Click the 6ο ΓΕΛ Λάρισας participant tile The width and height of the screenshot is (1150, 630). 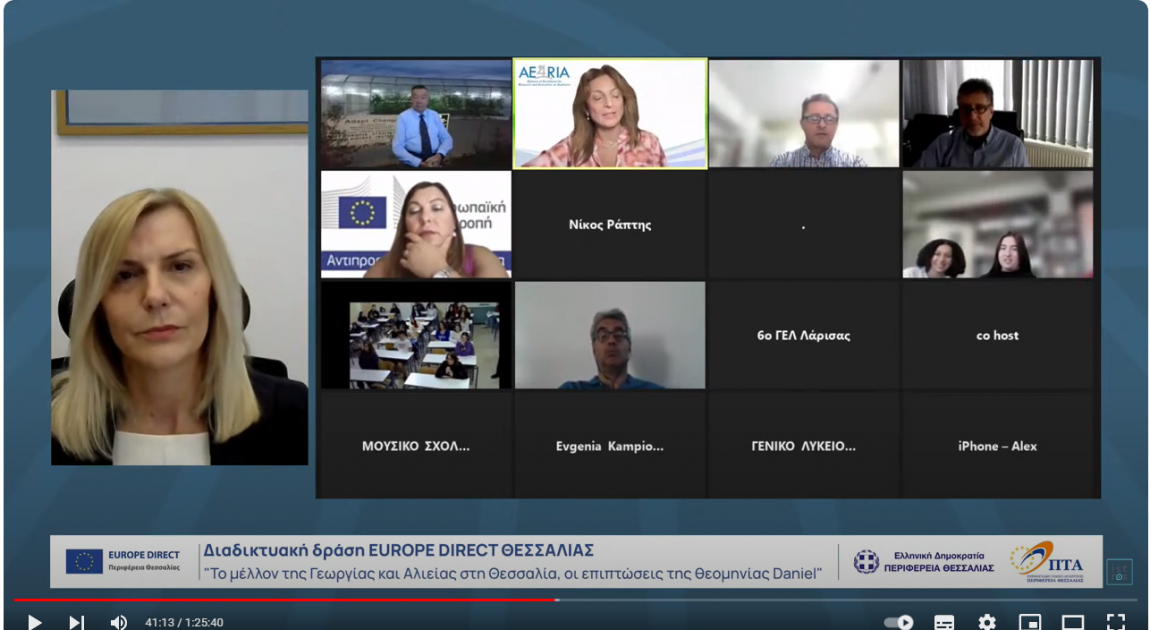(803, 336)
